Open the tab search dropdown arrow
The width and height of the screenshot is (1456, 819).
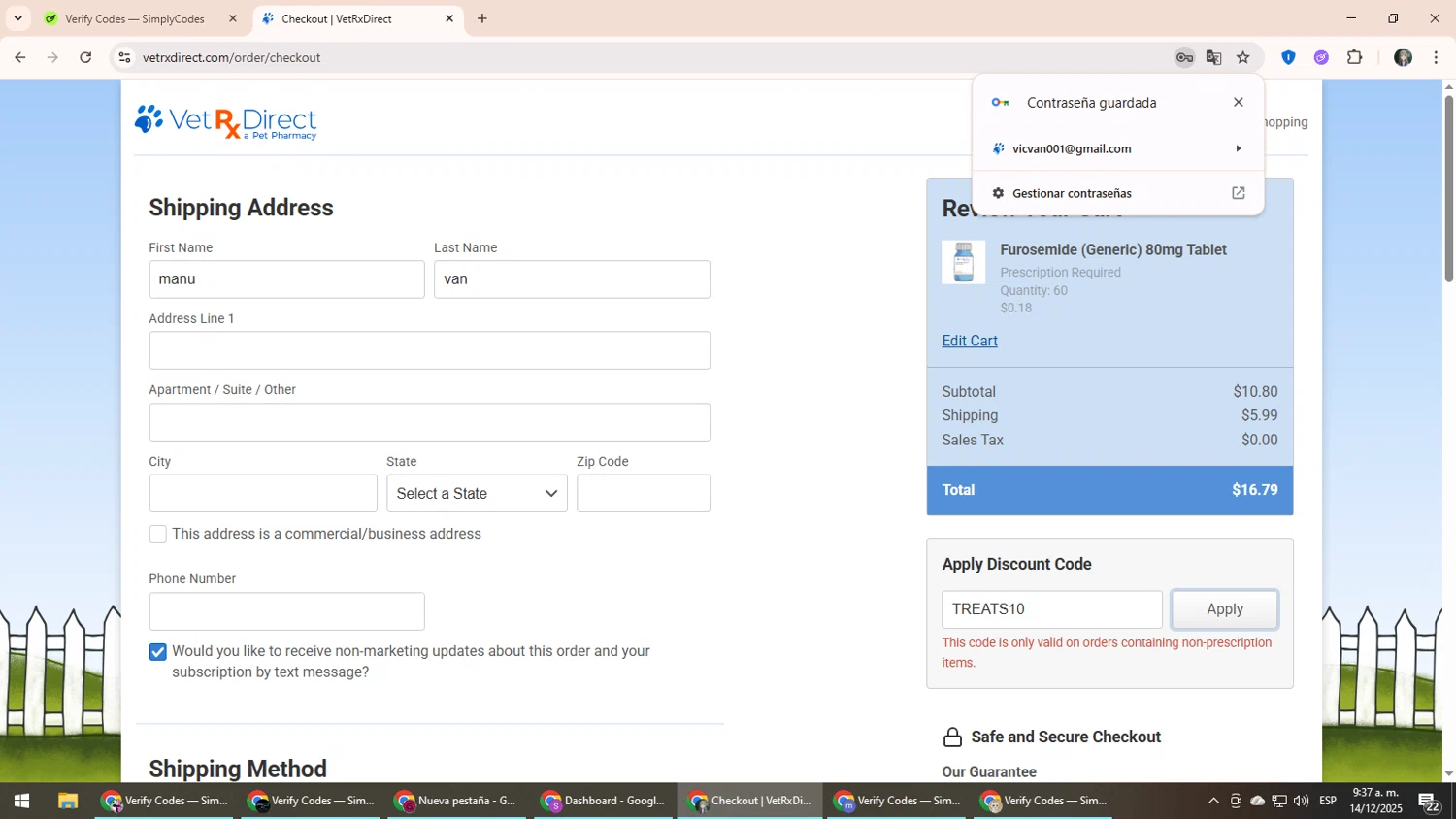(x=17, y=18)
